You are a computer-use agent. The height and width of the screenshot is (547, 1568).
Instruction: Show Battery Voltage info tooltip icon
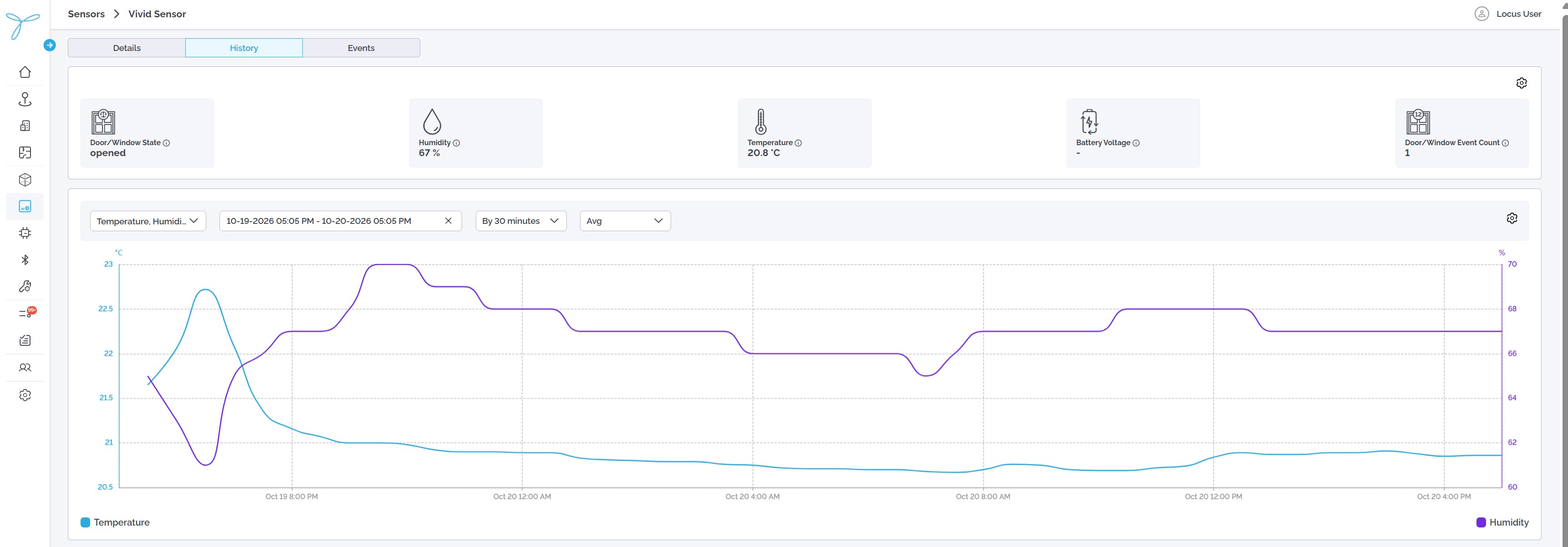coord(1136,143)
